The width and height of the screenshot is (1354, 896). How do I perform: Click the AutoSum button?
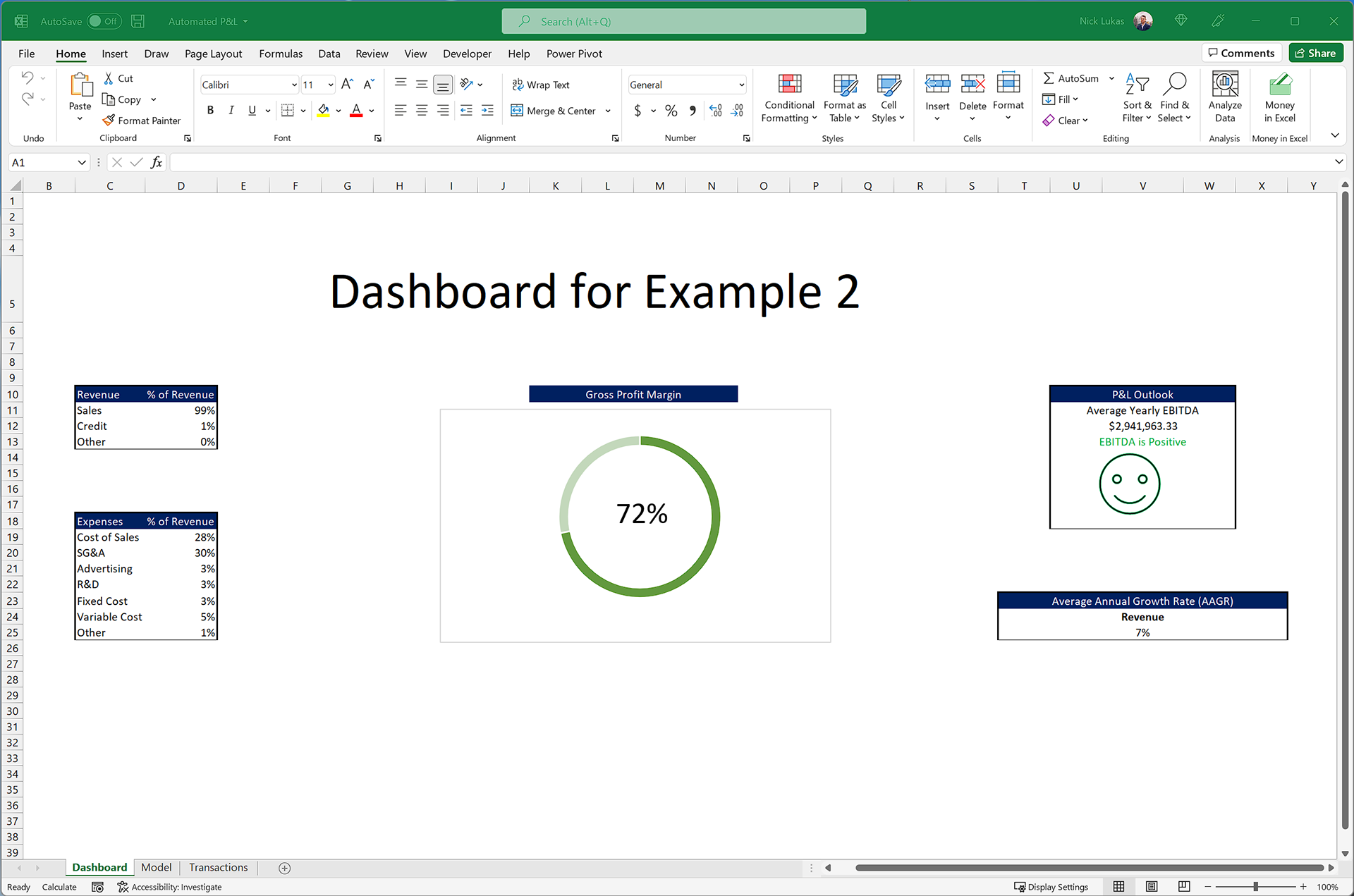[1071, 78]
